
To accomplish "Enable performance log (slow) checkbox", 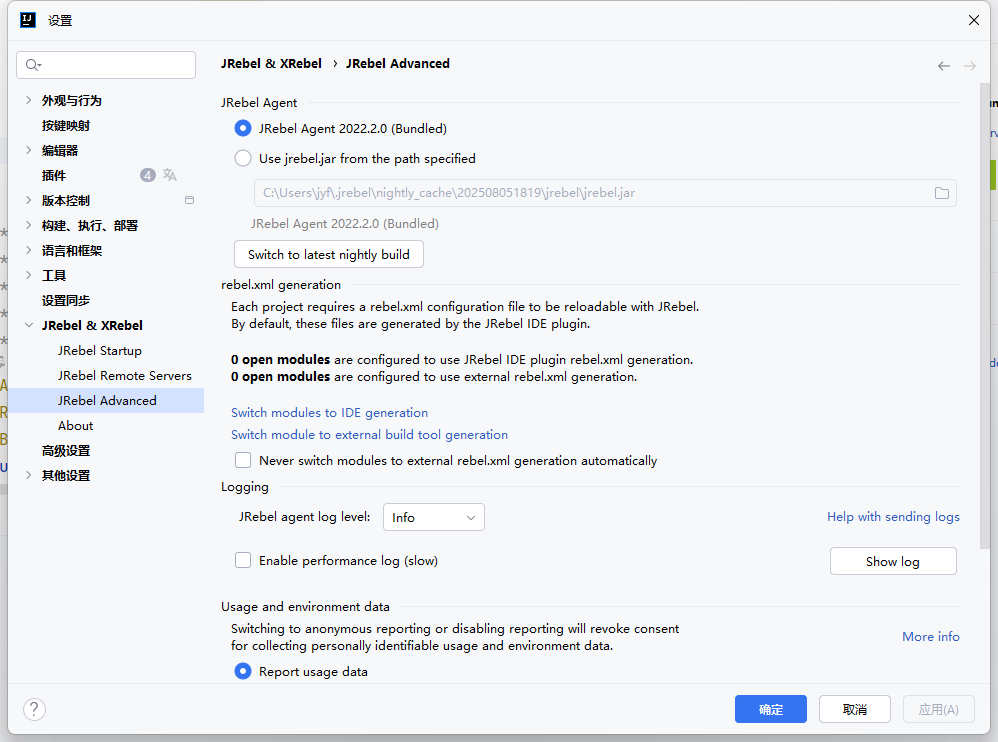I will pos(242,560).
